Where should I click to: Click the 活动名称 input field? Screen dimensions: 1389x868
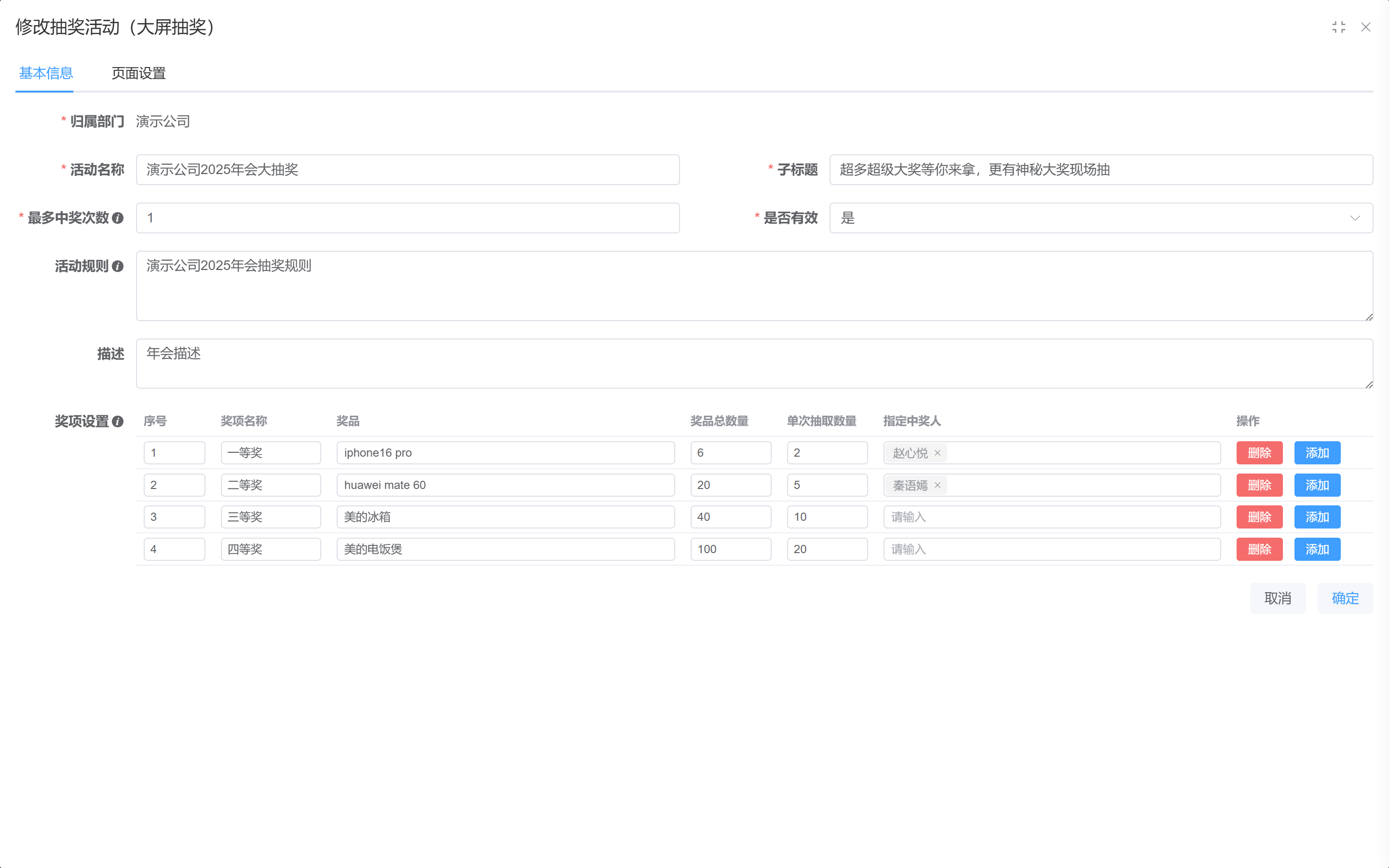pyautogui.click(x=408, y=170)
